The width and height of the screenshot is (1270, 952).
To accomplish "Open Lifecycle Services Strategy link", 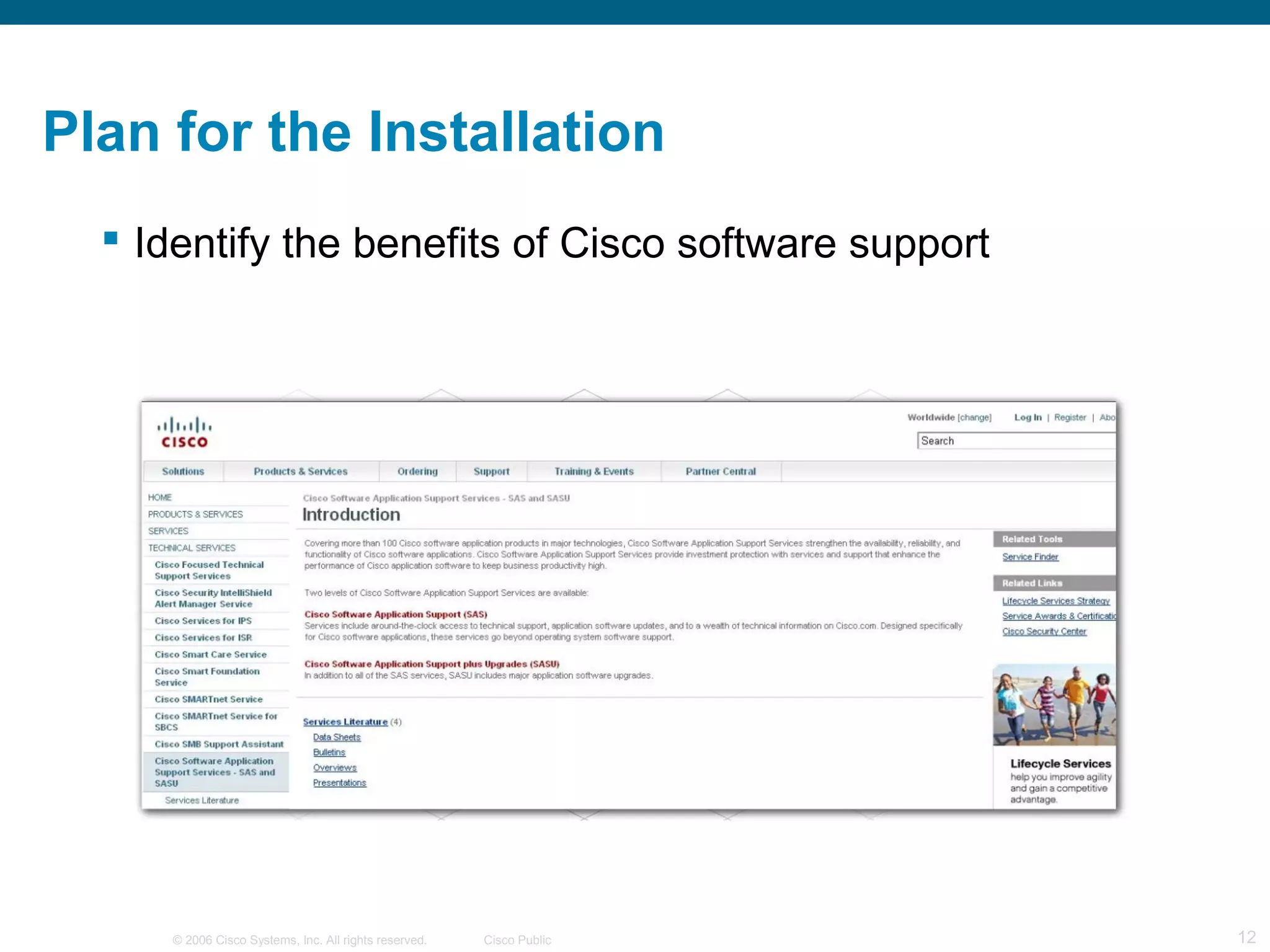I will click(1056, 601).
